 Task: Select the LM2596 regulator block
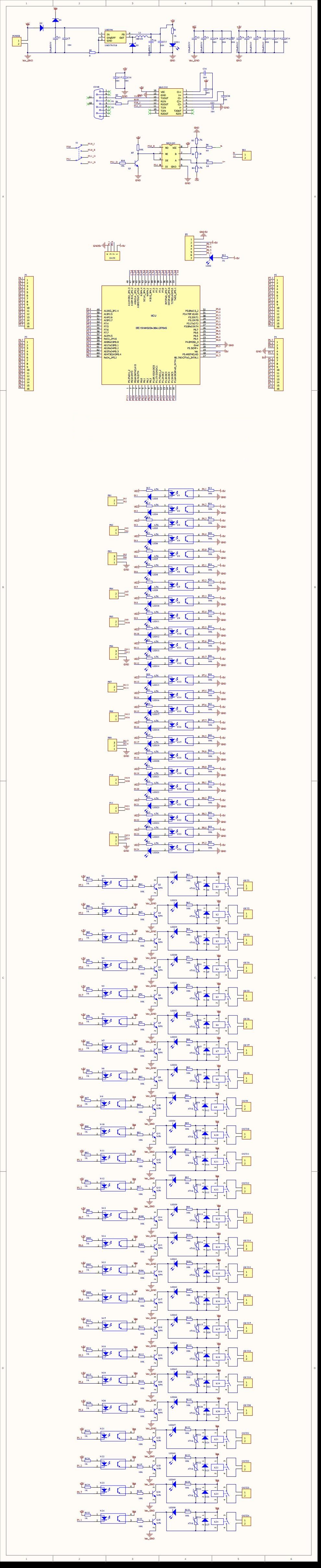tap(116, 37)
